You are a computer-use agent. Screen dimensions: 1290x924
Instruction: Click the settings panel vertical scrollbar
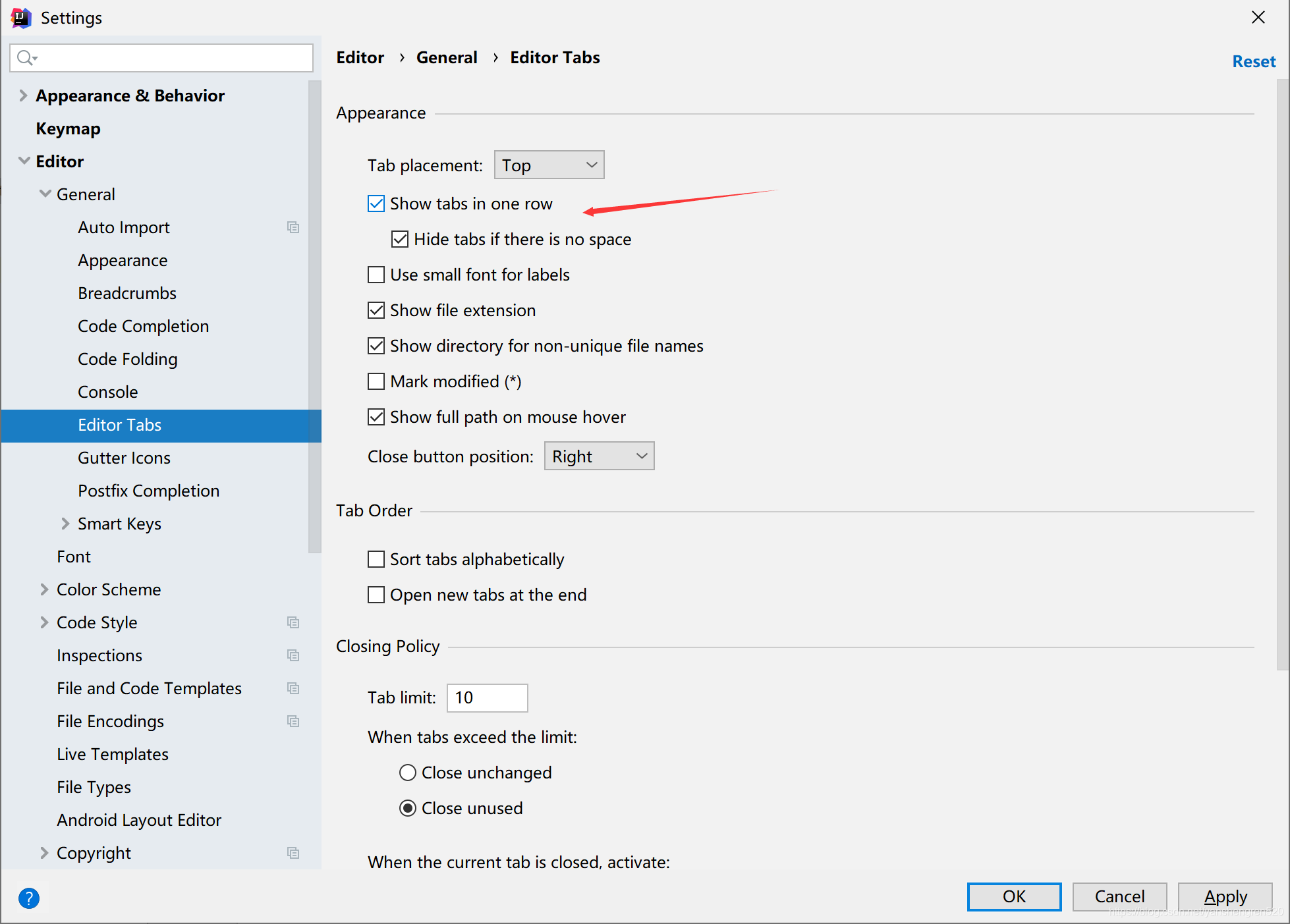coord(1282,375)
